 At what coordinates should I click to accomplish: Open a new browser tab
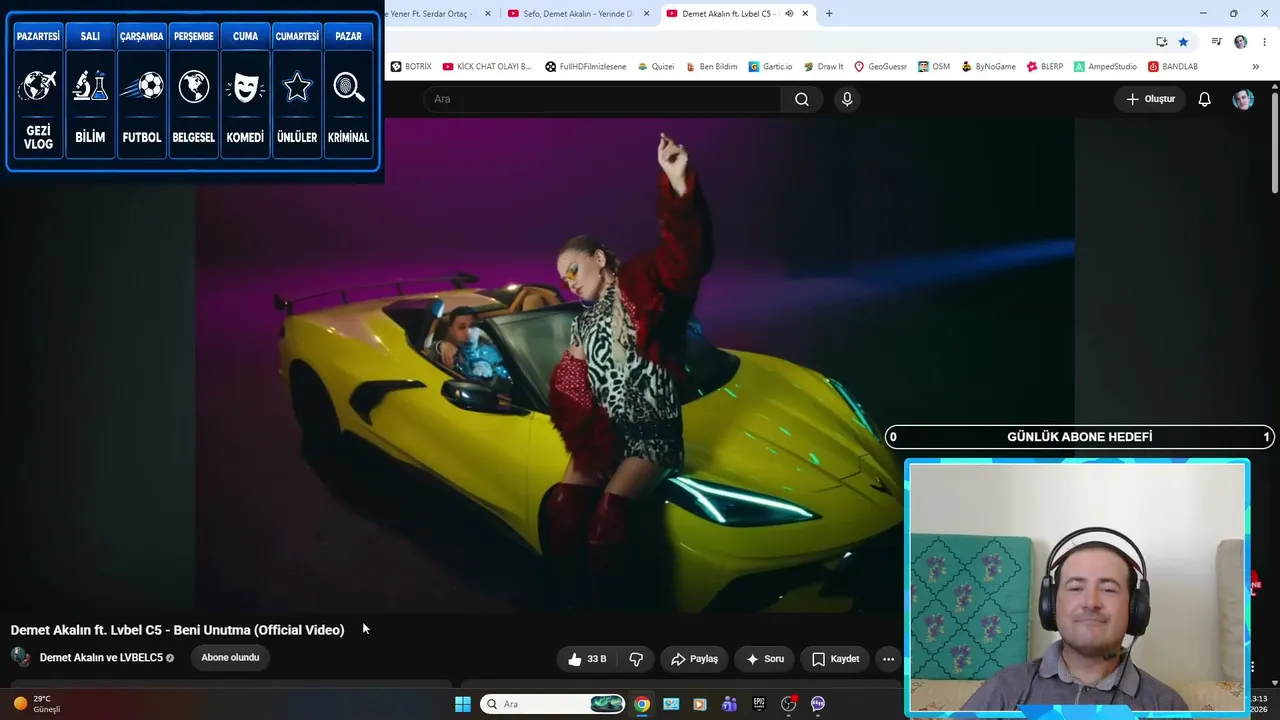[x=829, y=14]
